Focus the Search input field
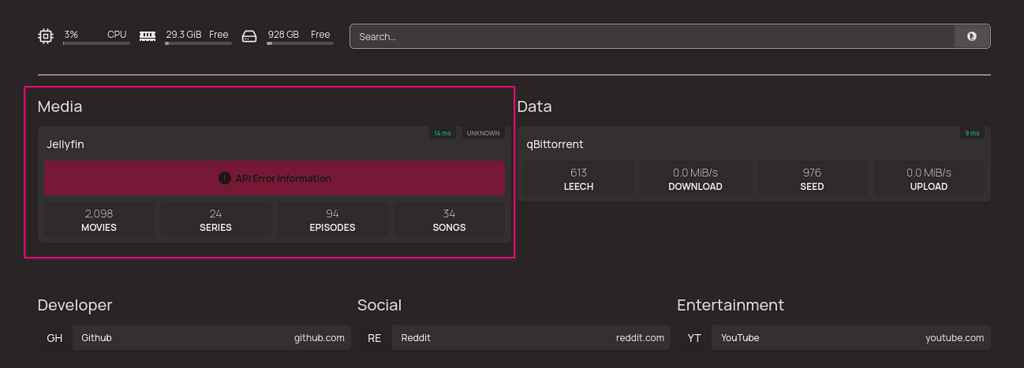 tap(653, 37)
